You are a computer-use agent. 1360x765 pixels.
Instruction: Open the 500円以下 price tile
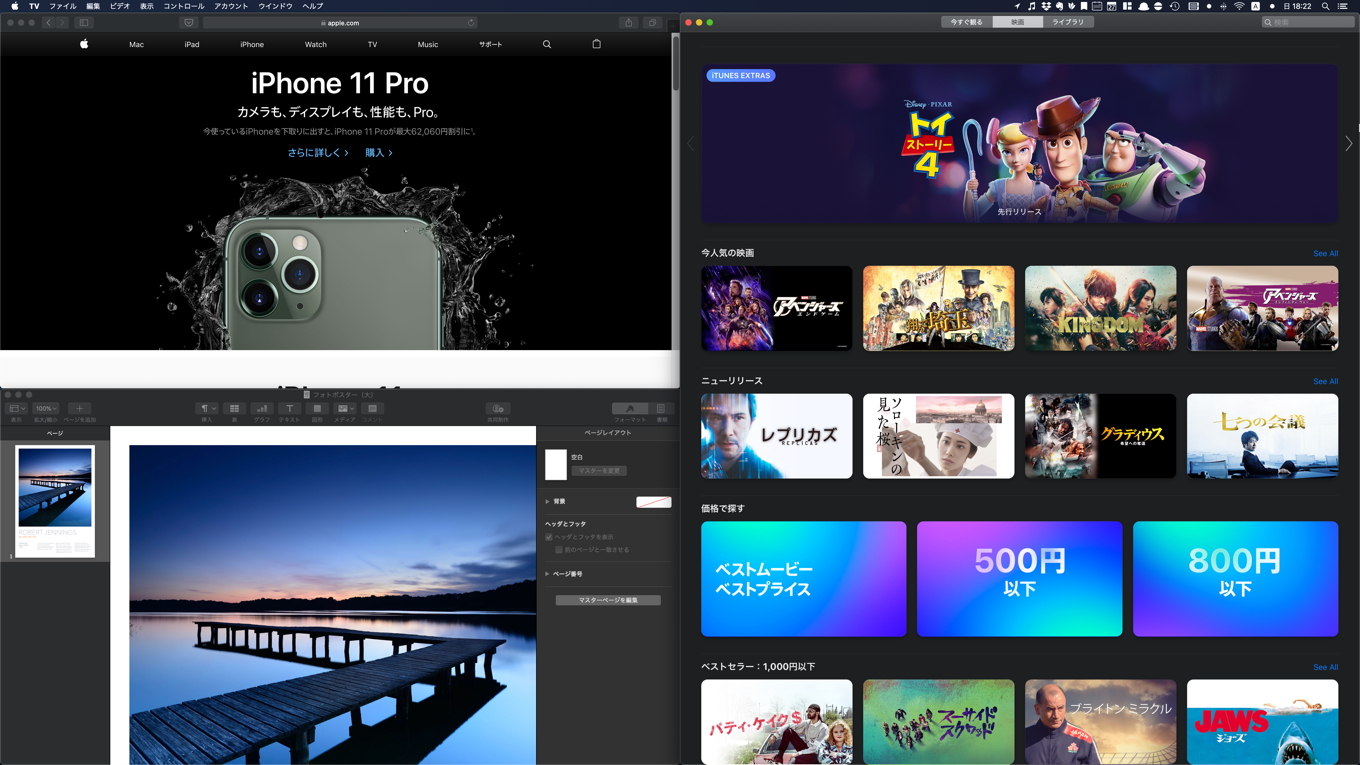pos(1020,579)
